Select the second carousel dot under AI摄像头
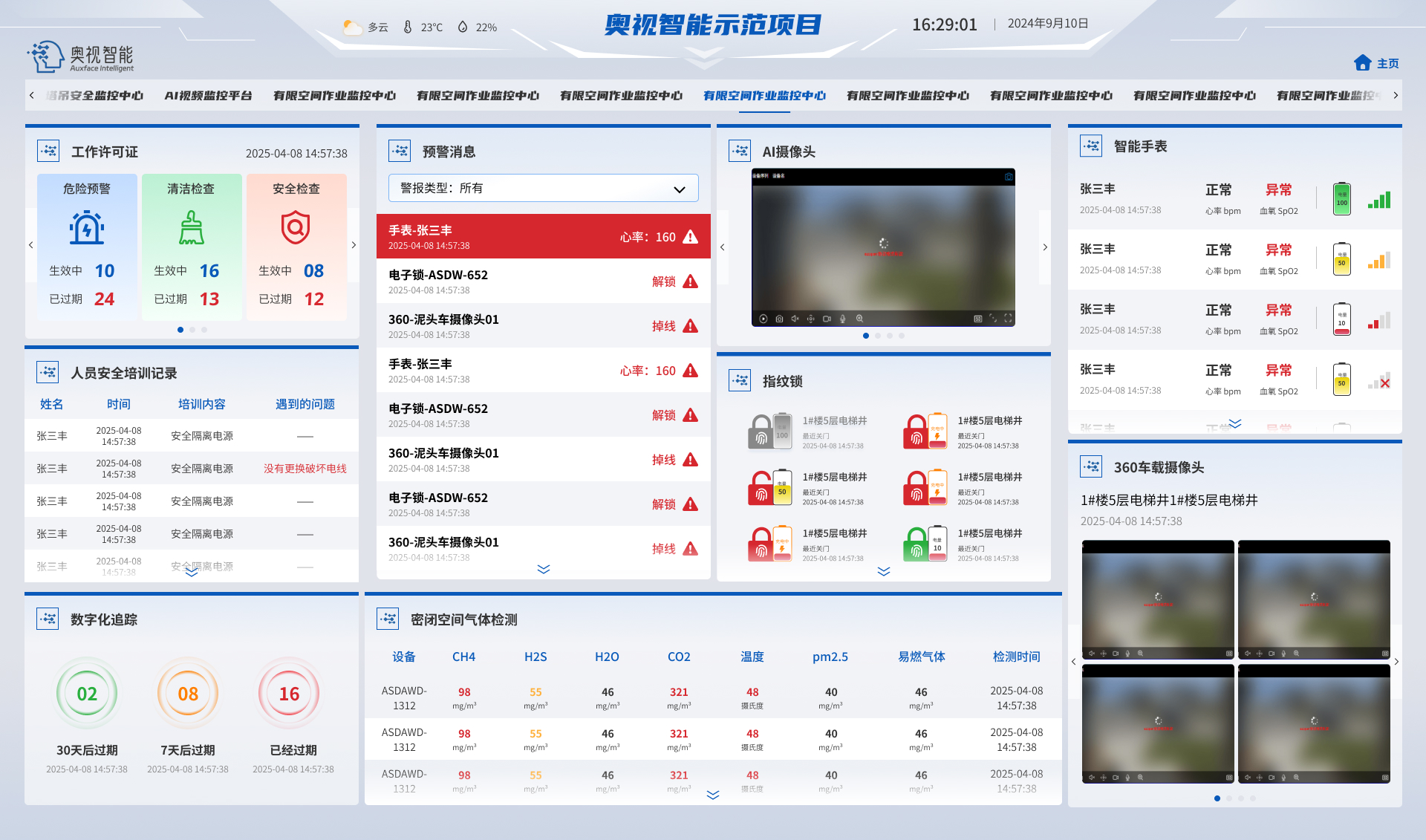The height and width of the screenshot is (840, 1426). [877, 336]
